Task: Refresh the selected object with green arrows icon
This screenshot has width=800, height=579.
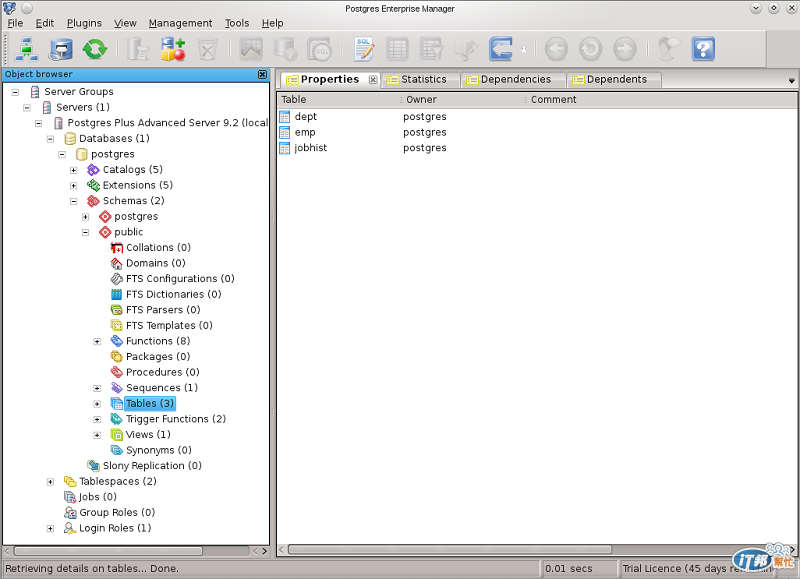Action: coord(95,49)
